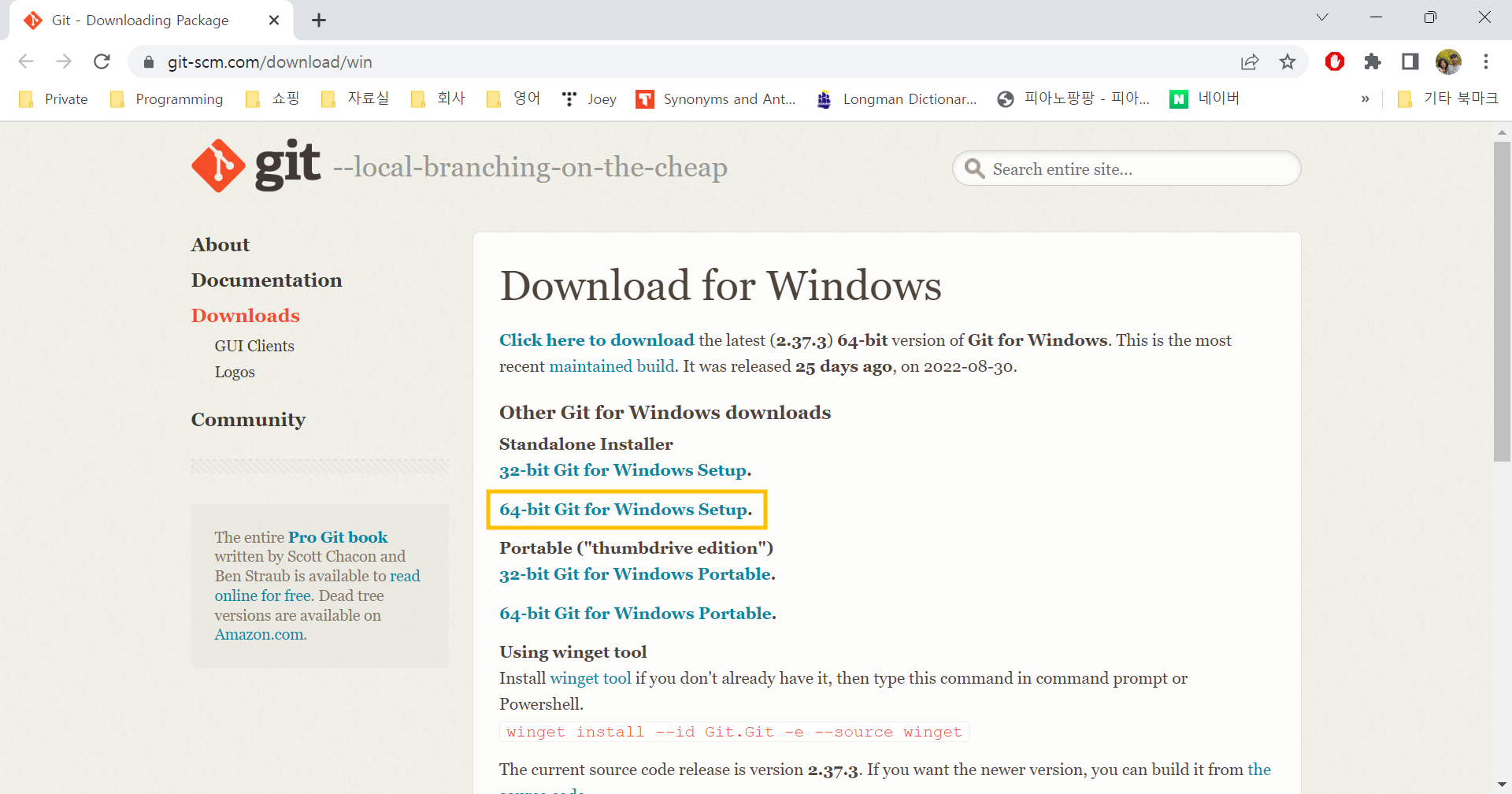Click the browser forward arrow

pos(64,61)
